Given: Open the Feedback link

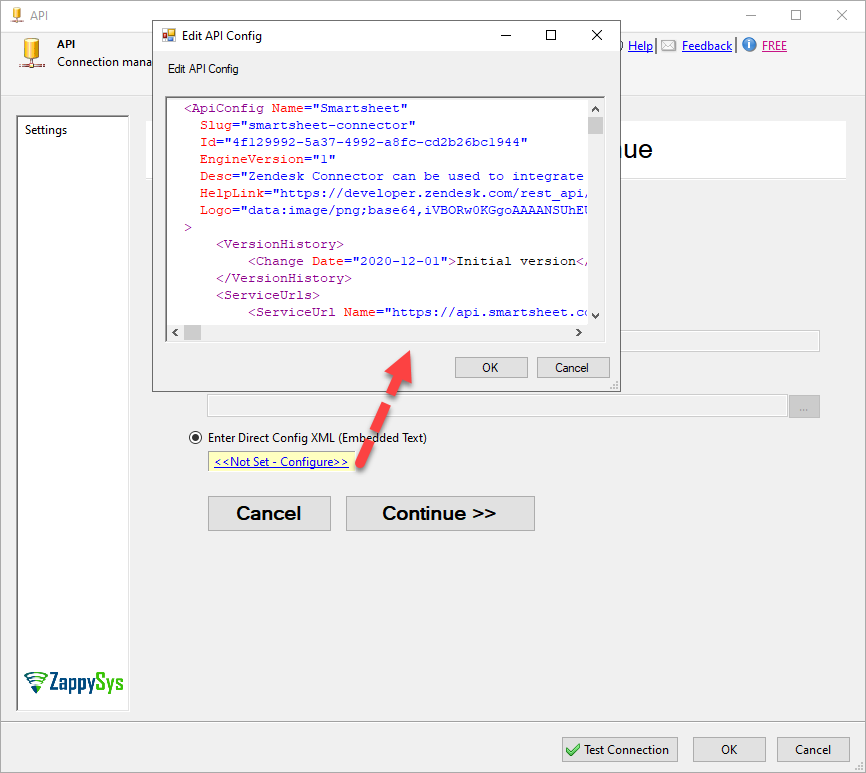Looking at the screenshot, I should coord(707,46).
